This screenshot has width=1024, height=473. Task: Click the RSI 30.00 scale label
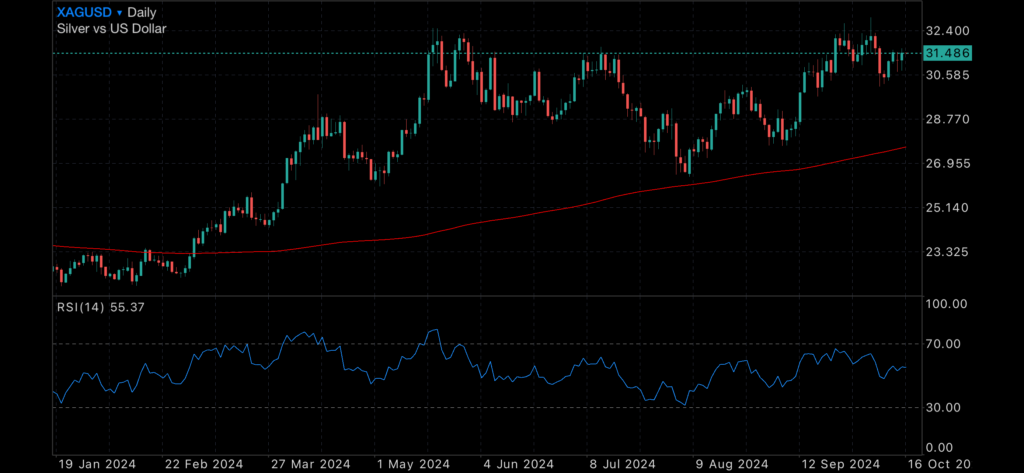point(944,407)
